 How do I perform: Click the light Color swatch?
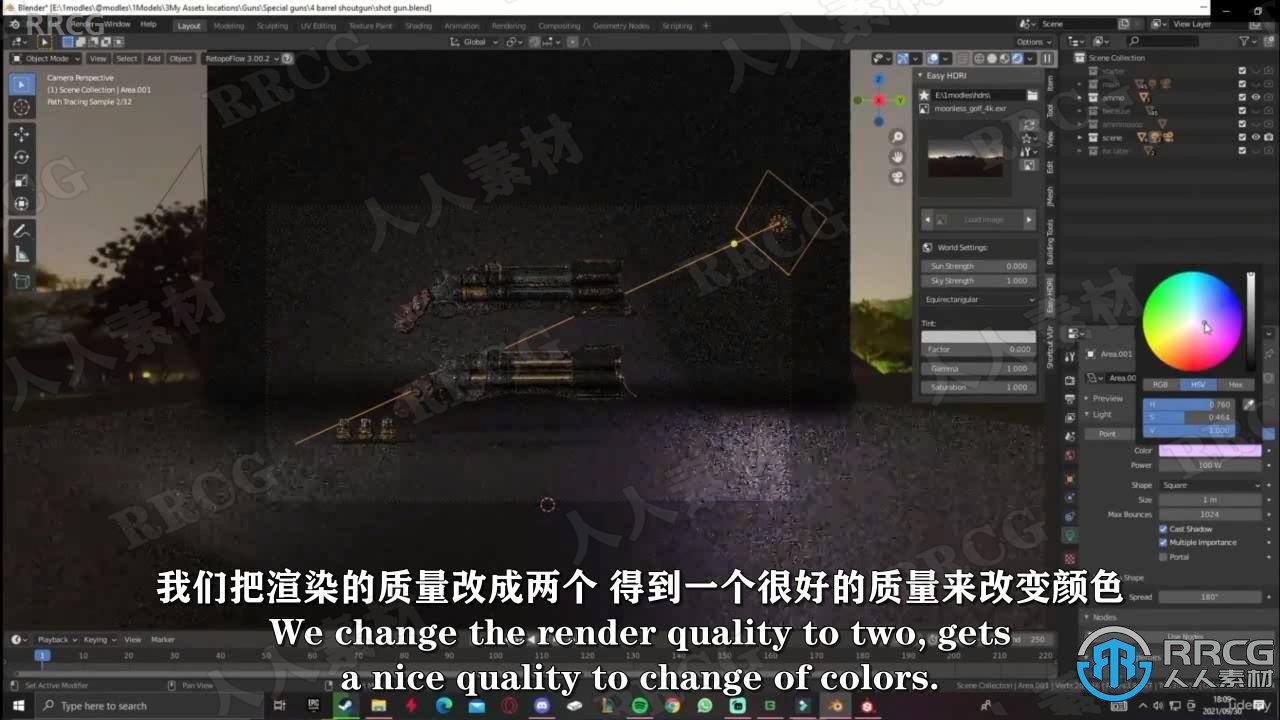click(1210, 451)
